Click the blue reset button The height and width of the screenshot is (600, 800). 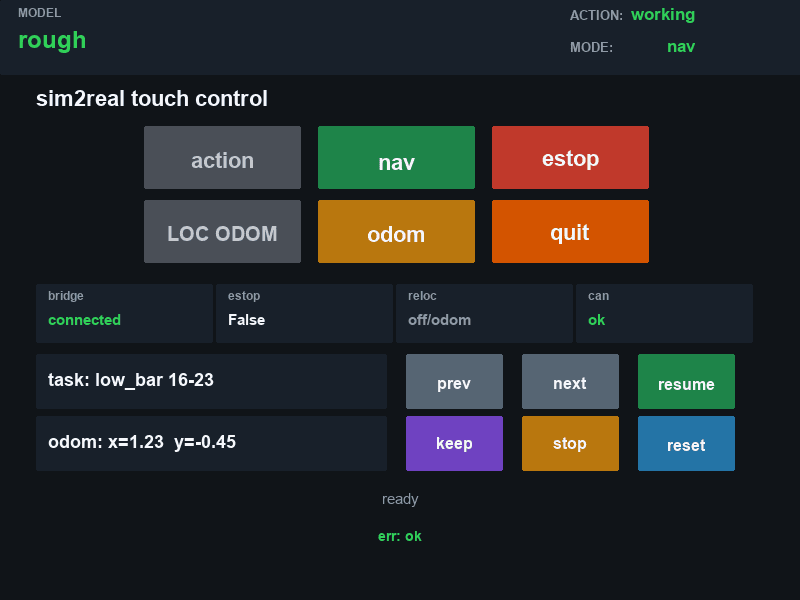[686, 443]
